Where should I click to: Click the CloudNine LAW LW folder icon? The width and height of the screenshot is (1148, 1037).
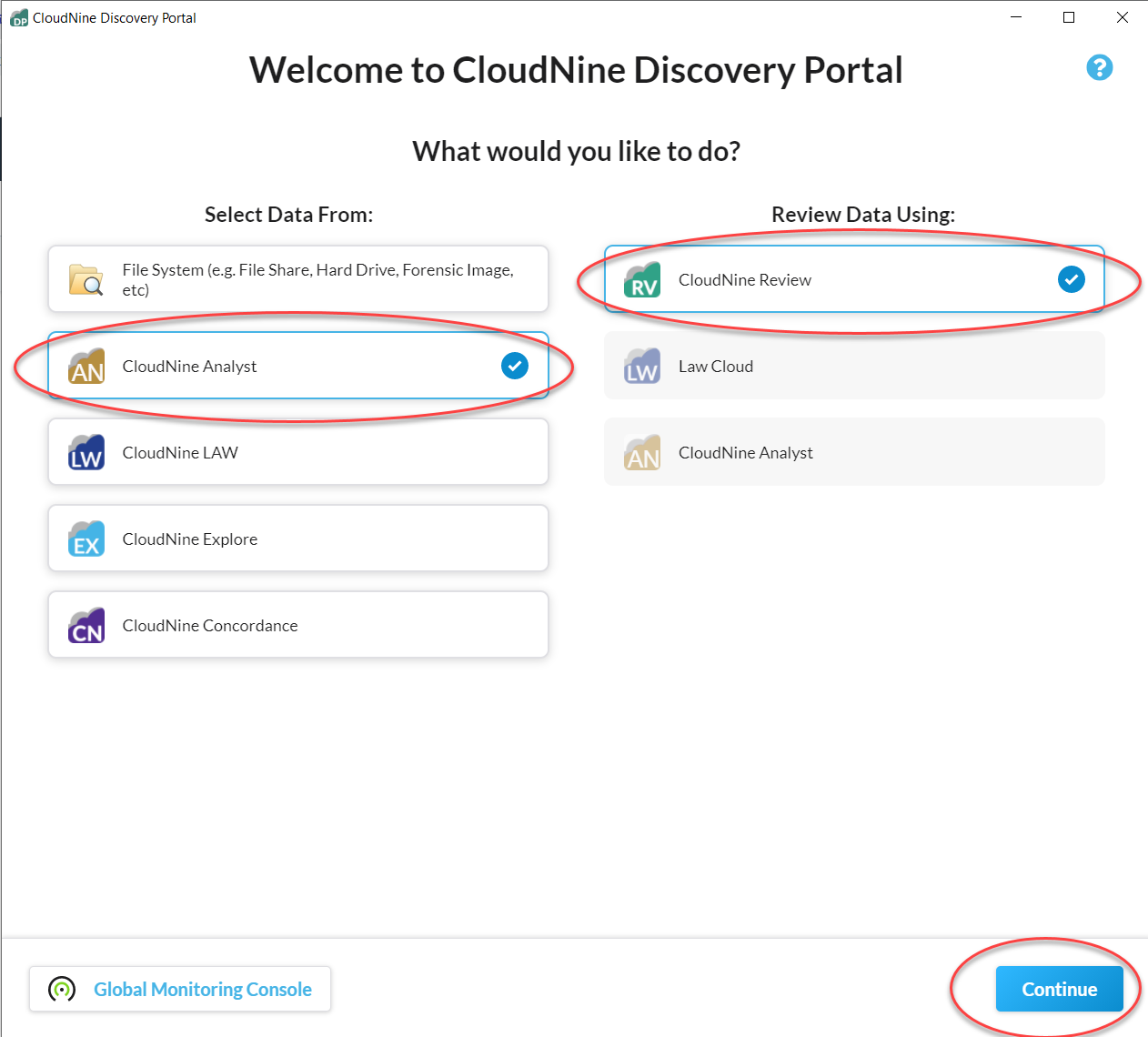point(86,452)
